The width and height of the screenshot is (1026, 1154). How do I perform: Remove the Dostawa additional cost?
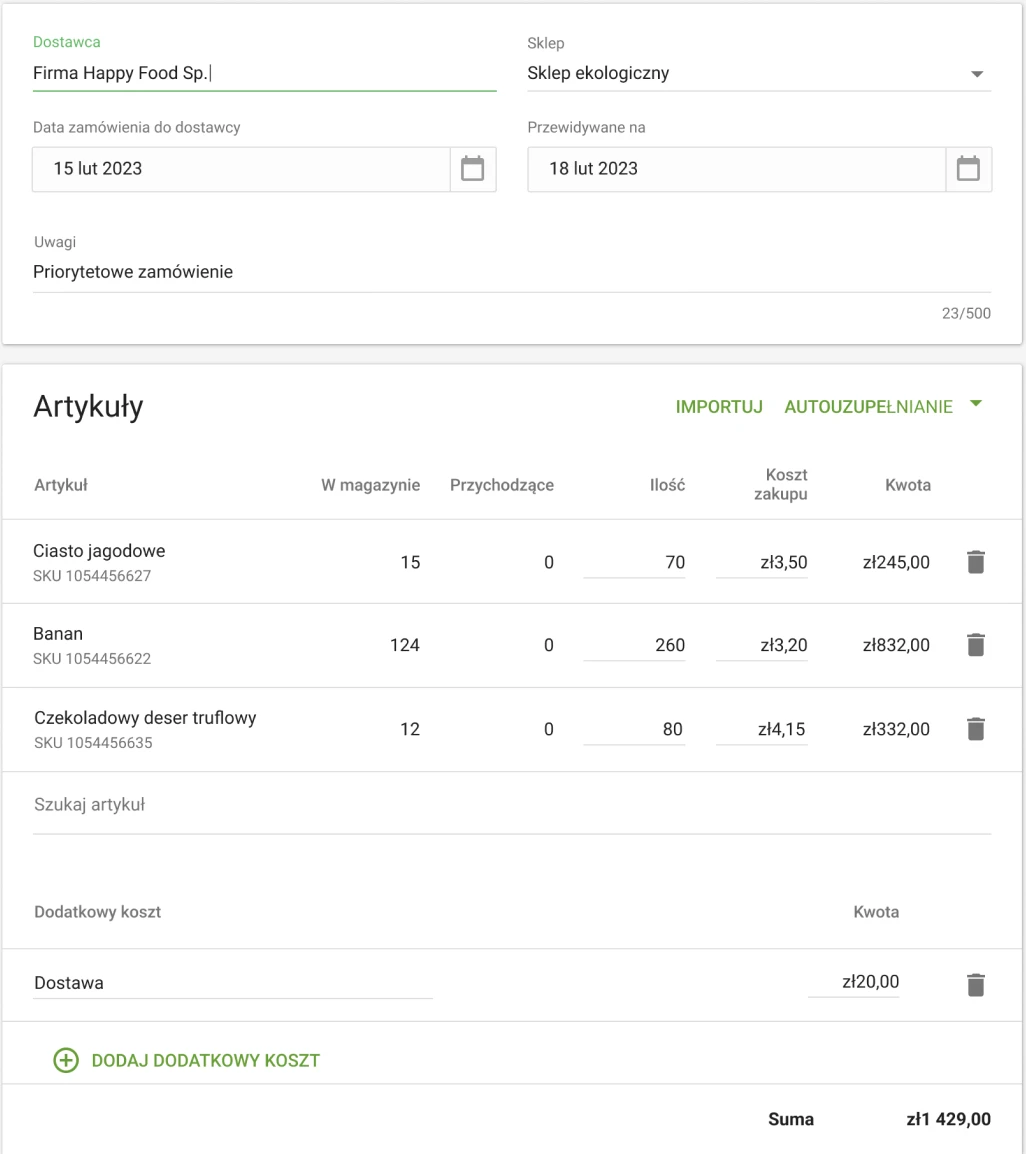(x=976, y=984)
